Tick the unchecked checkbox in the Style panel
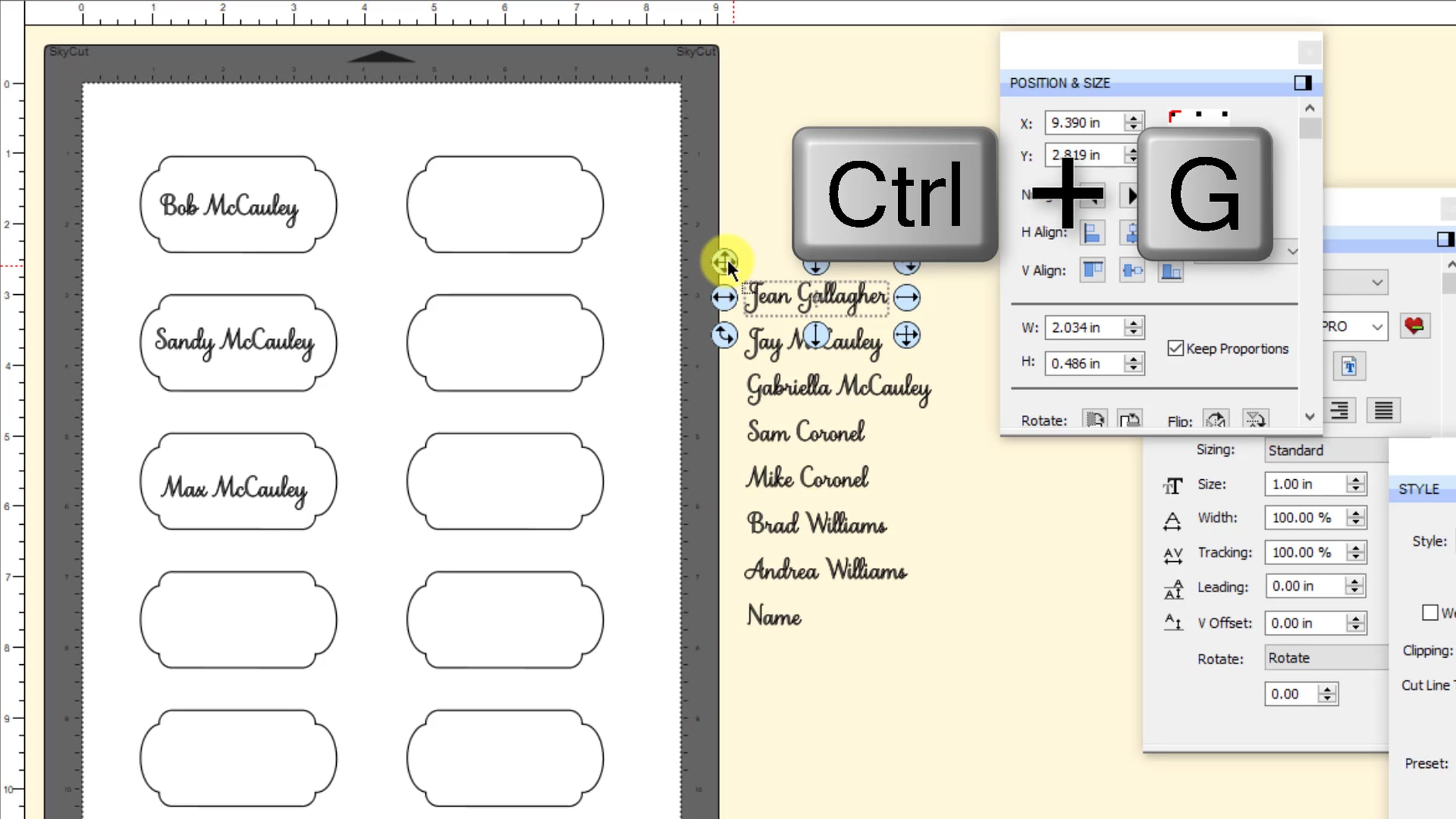 pyautogui.click(x=1430, y=612)
